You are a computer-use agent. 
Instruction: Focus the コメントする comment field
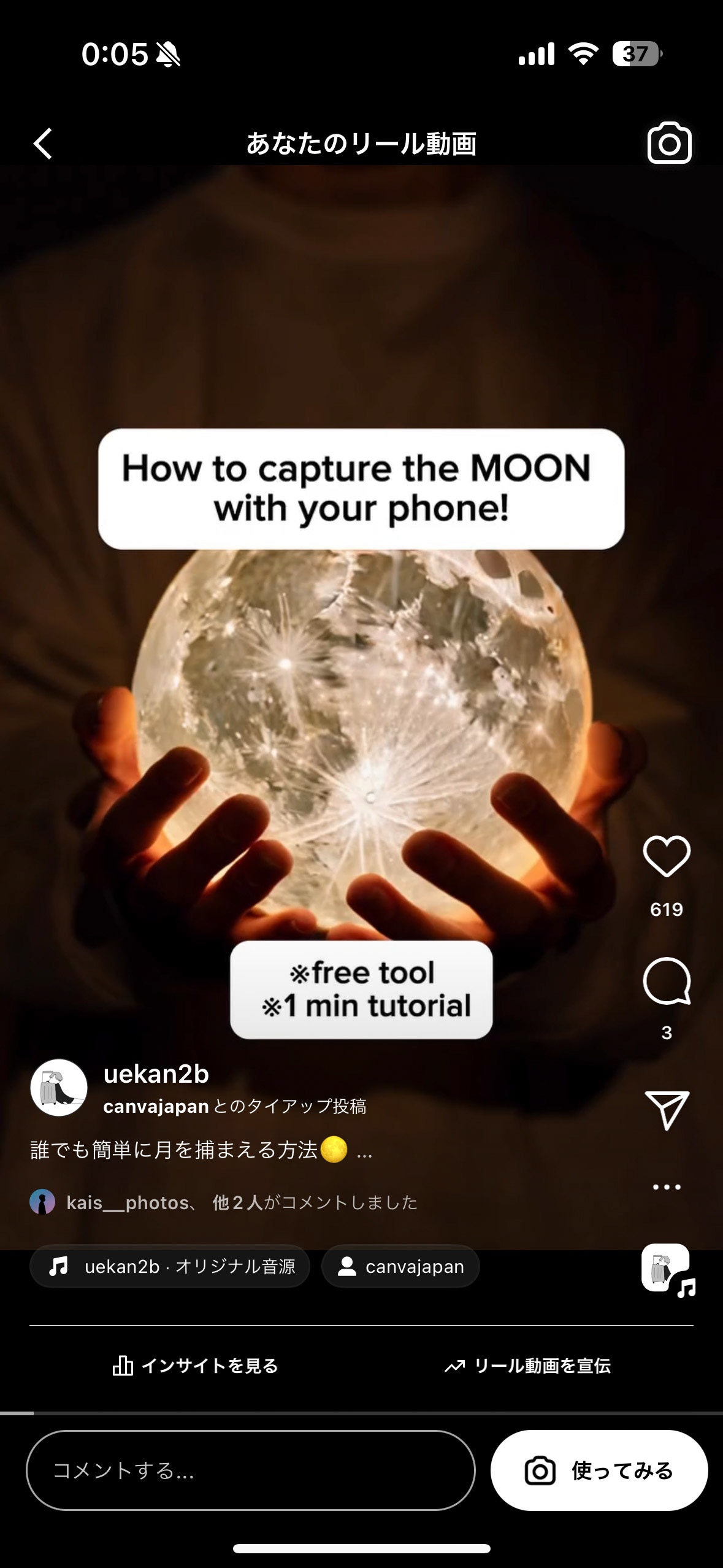(x=251, y=1470)
